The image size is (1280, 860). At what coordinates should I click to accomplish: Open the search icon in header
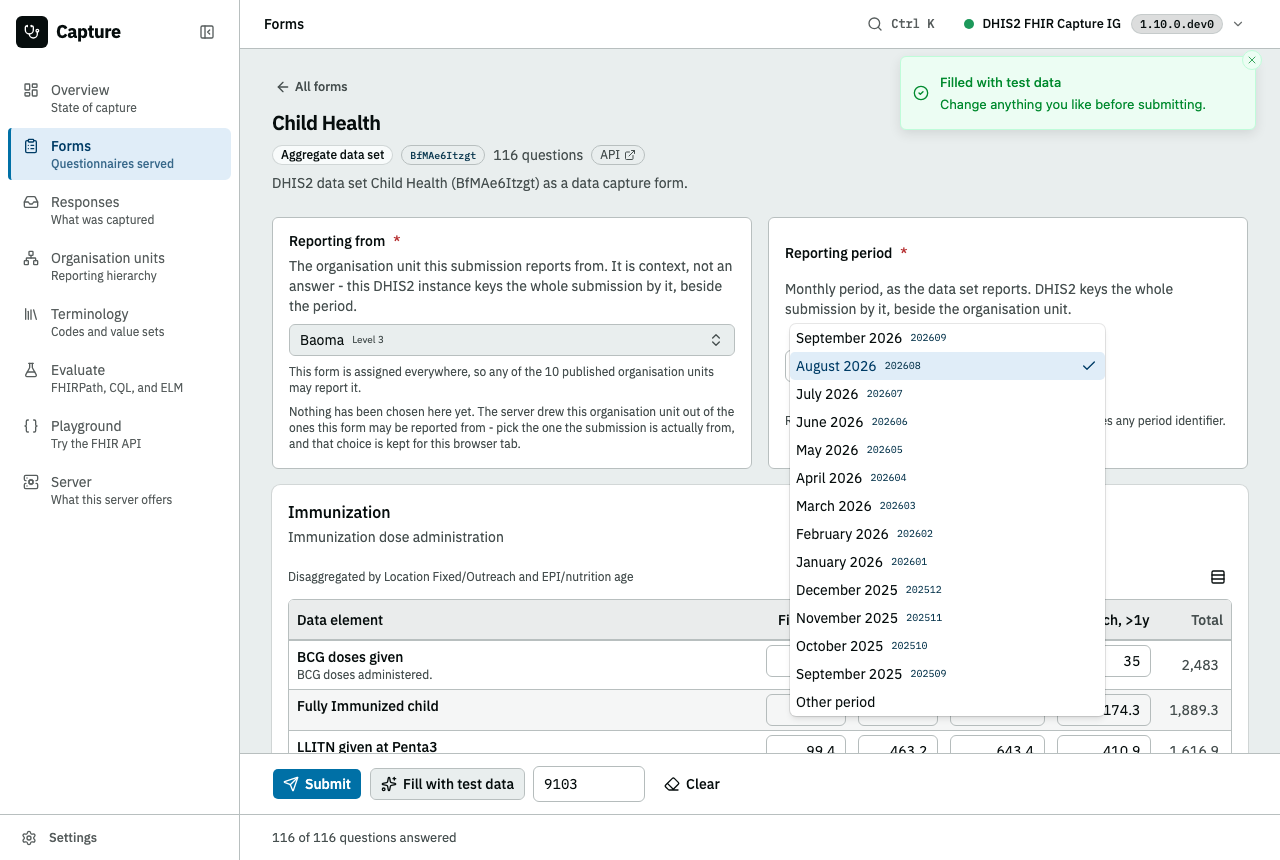tap(874, 24)
